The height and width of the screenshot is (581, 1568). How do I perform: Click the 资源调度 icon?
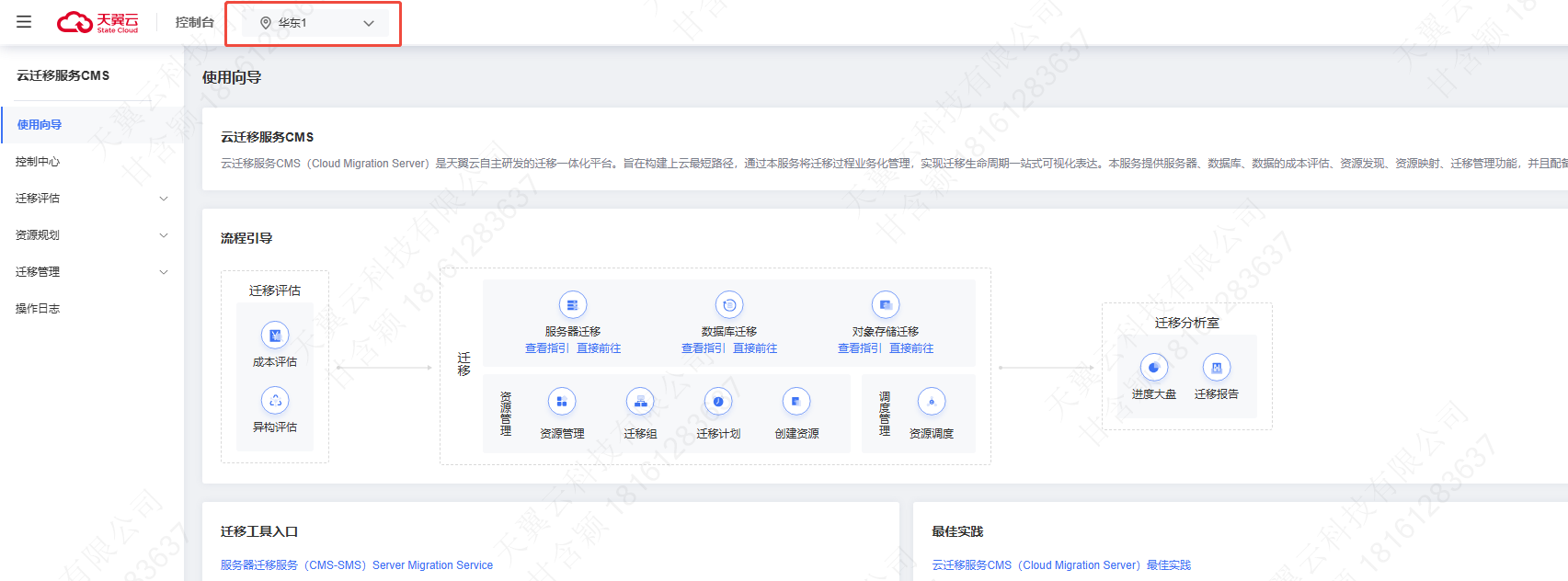point(932,402)
